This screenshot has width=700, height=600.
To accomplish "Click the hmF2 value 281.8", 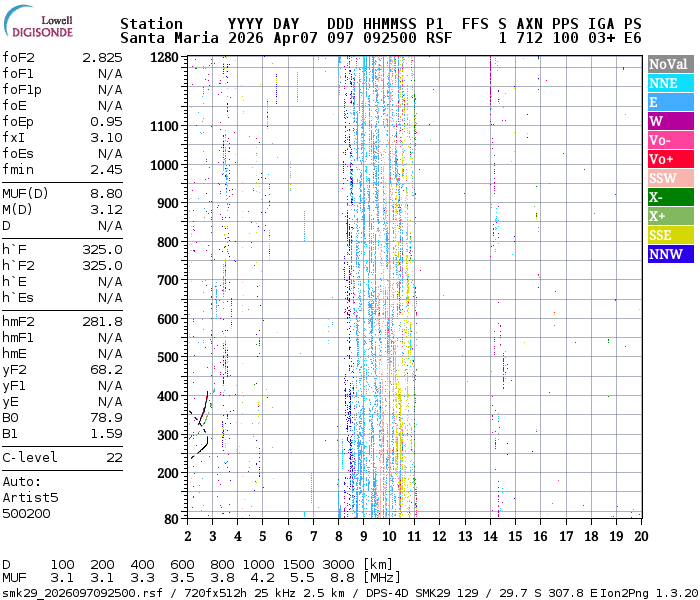I will 102,322.
